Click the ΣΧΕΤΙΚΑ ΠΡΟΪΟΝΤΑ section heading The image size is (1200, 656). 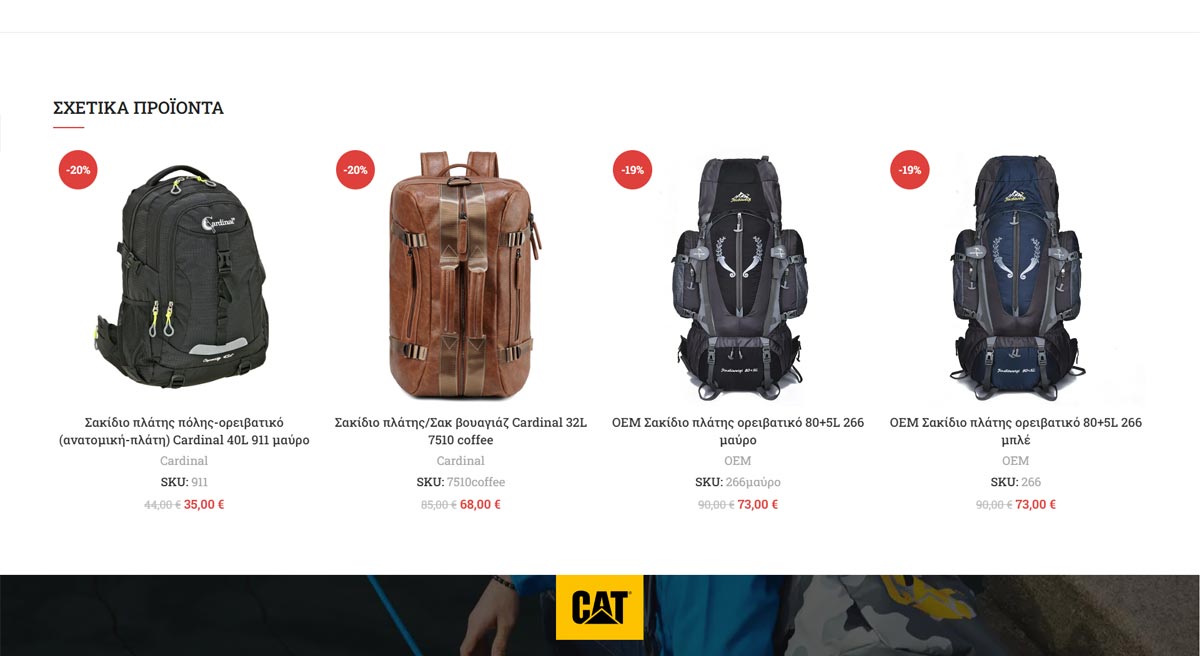(138, 108)
